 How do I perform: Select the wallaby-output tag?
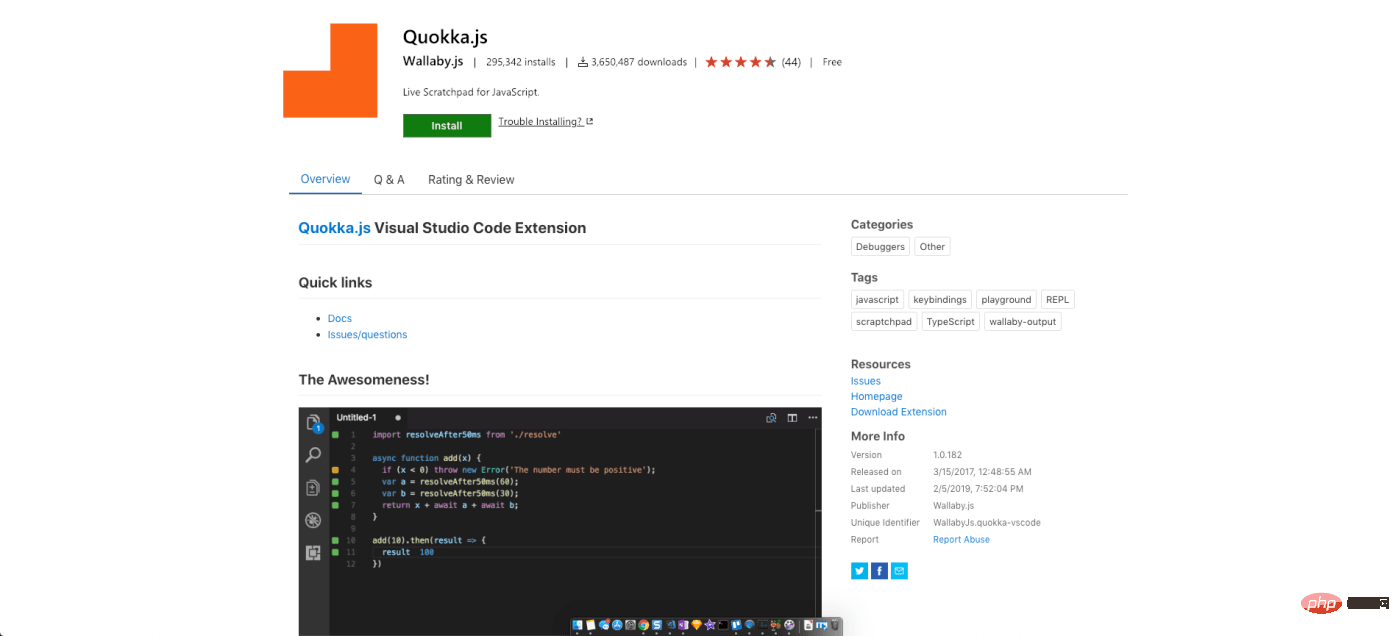1022,322
